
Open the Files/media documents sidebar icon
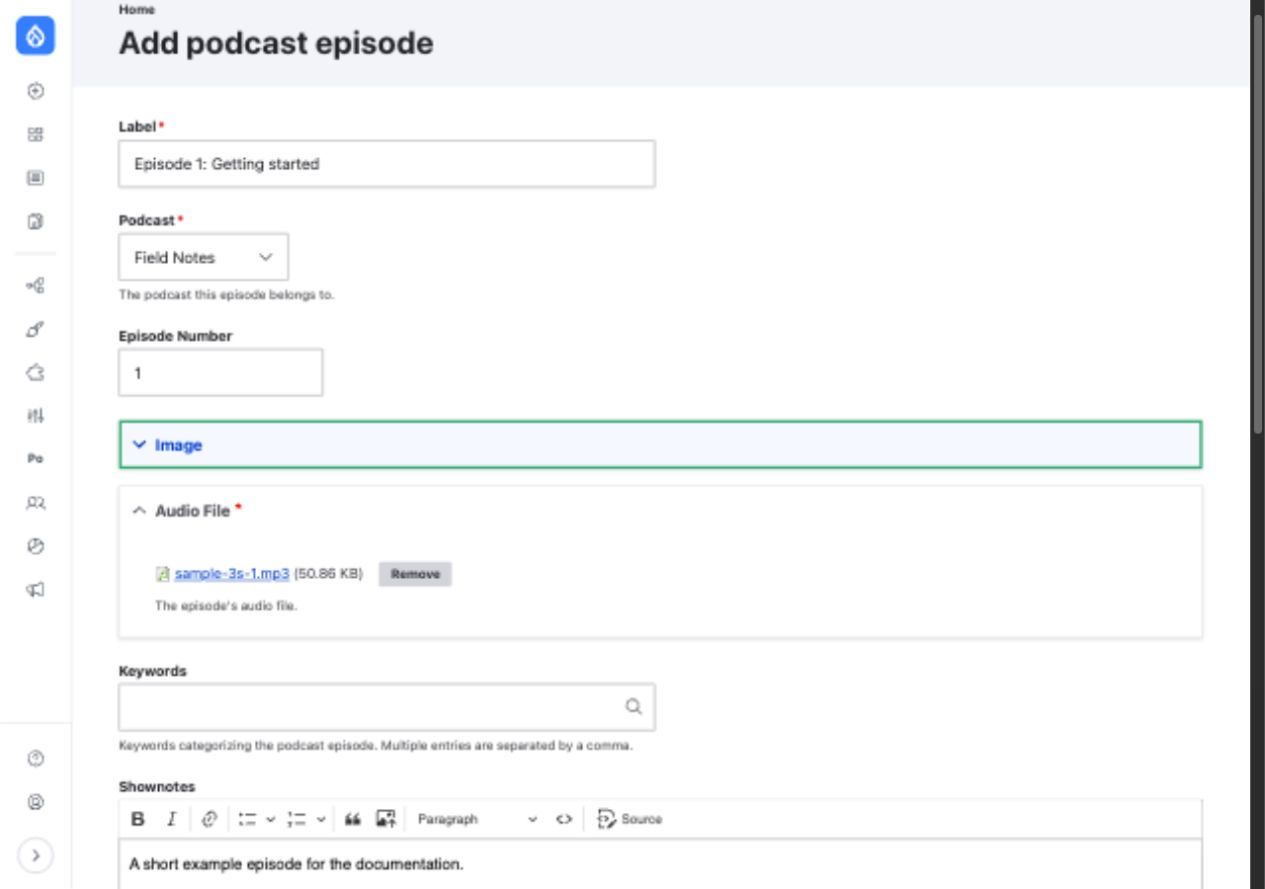pyautogui.click(x=35, y=221)
